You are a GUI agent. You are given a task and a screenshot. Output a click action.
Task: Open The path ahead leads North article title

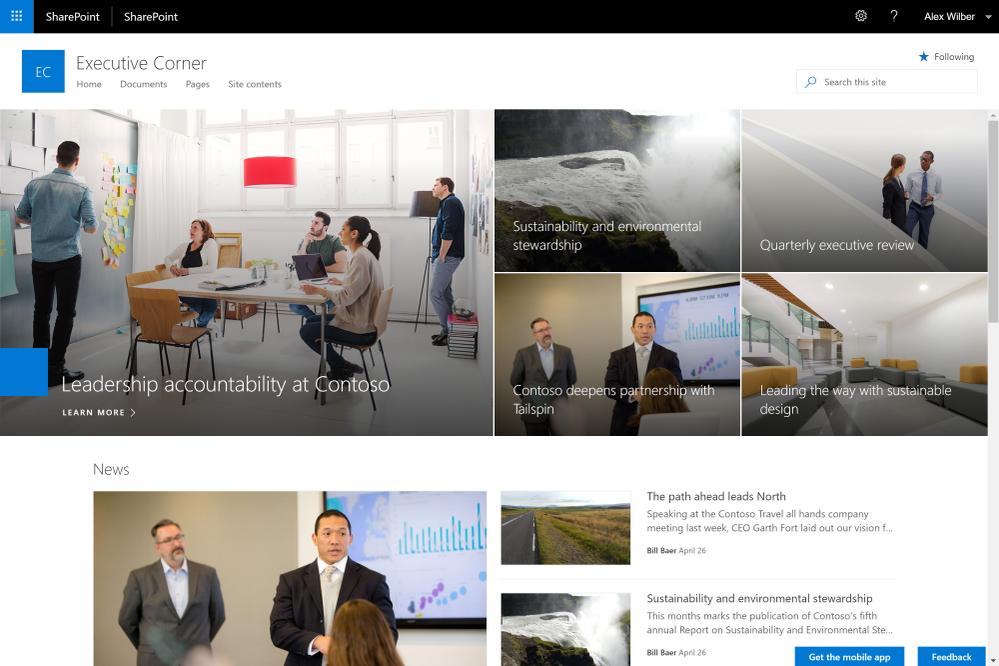click(716, 496)
